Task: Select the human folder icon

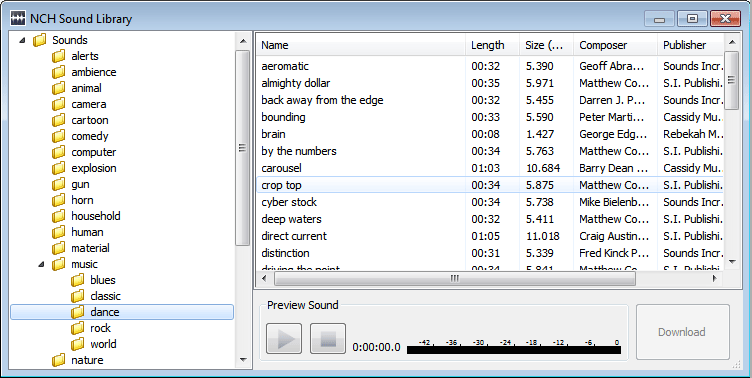Action: click(x=59, y=232)
